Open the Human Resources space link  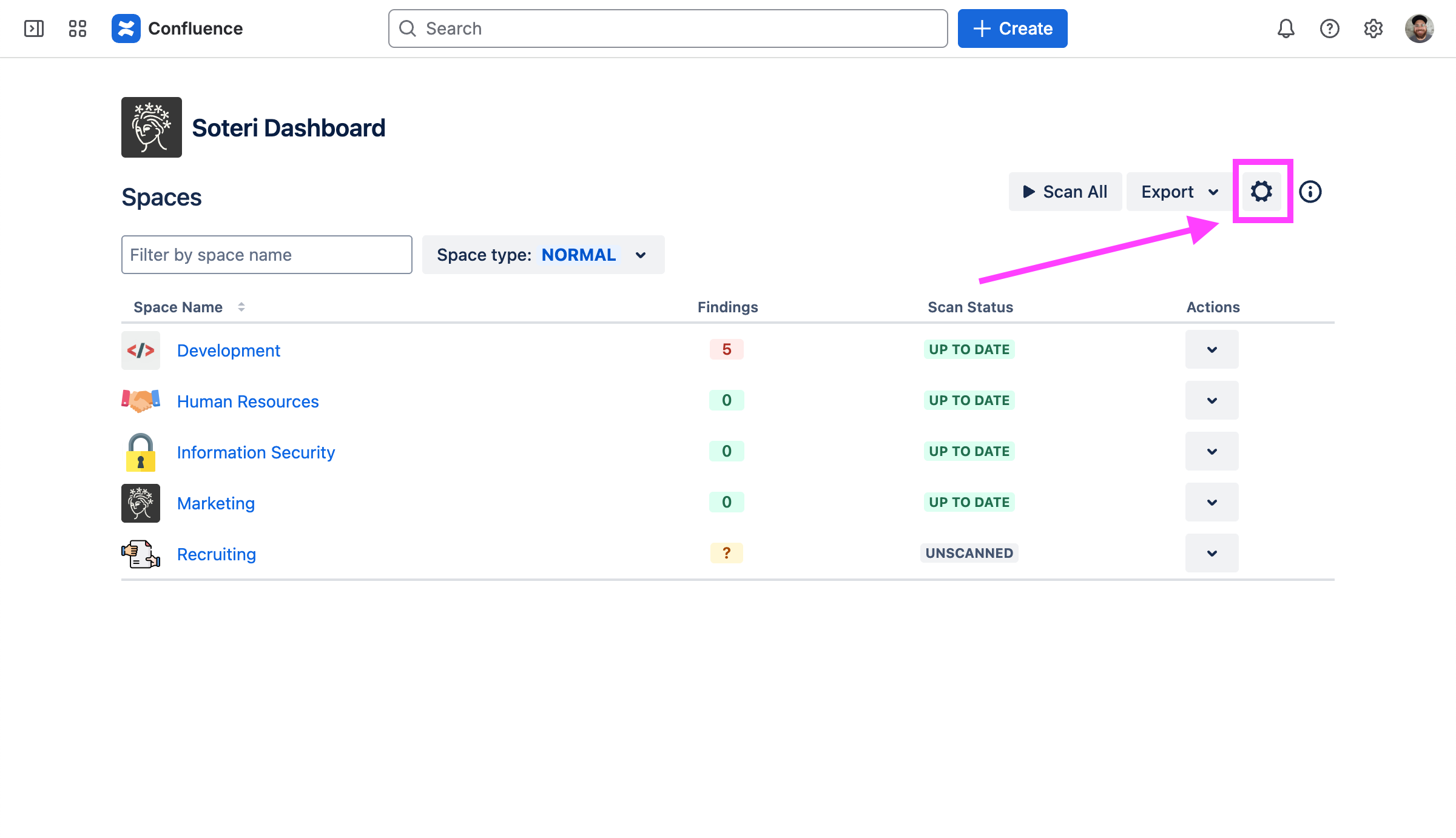point(248,401)
